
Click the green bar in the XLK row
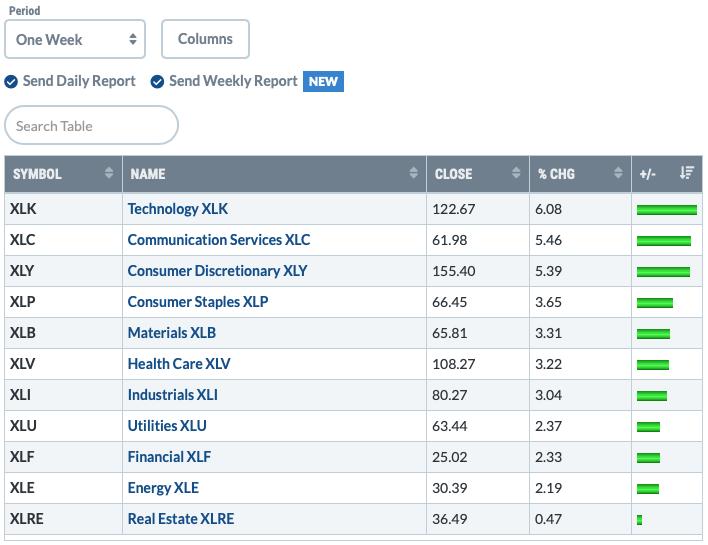tap(667, 210)
